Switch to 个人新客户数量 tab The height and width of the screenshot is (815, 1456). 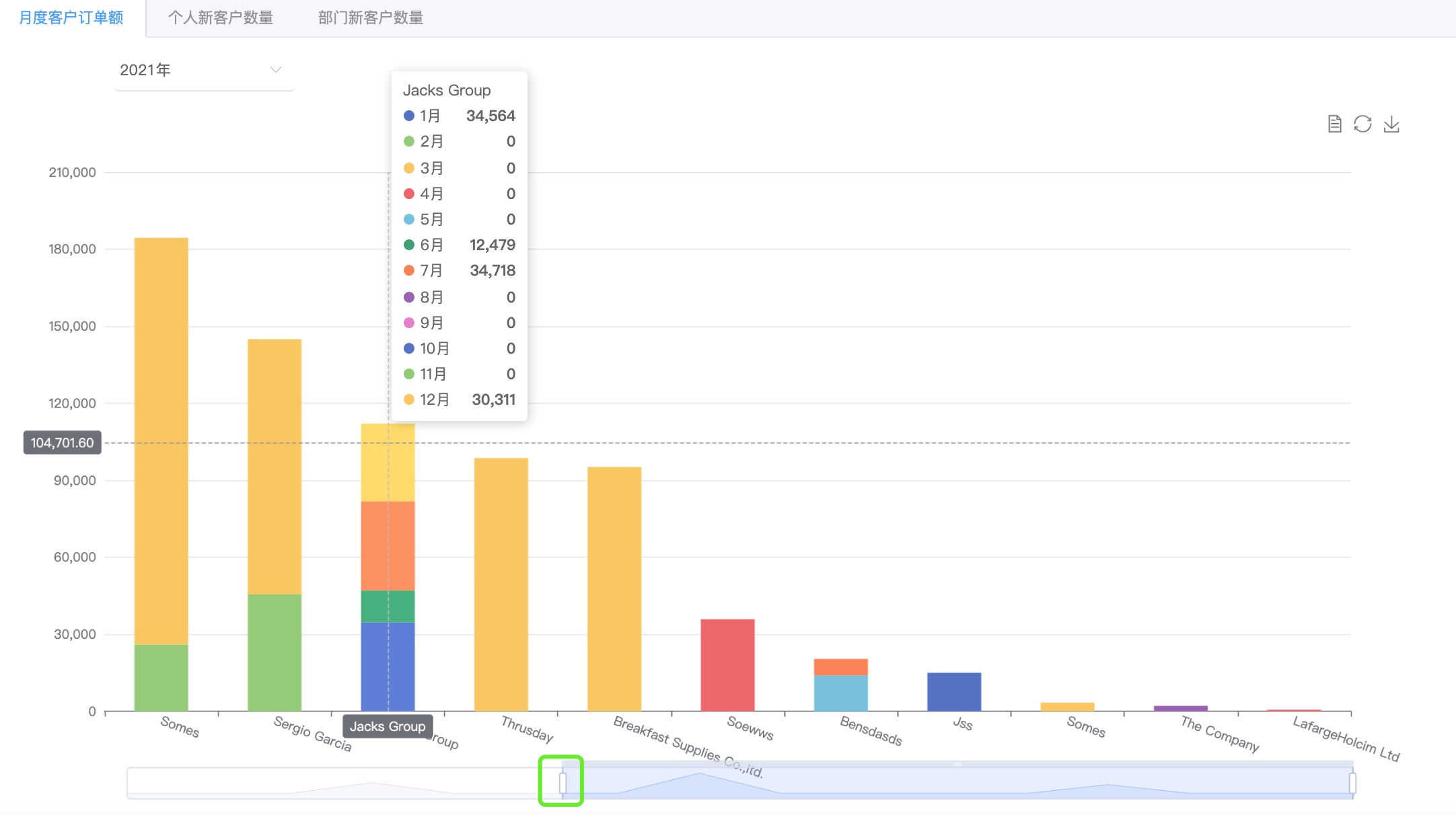(221, 17)
